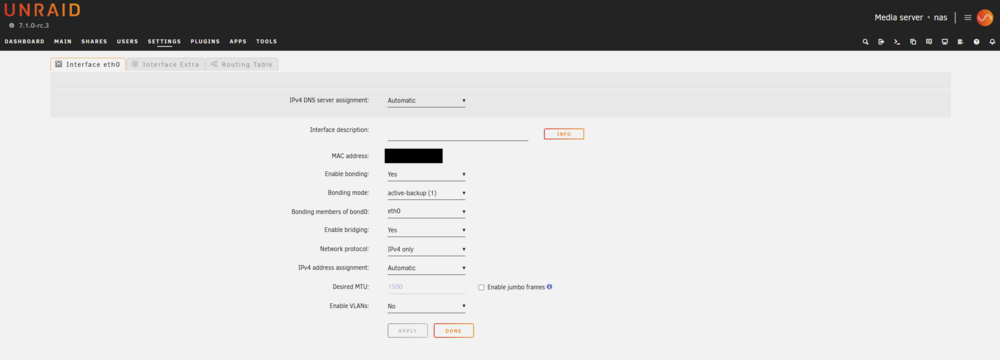The width and height of the screenshot is (1000, 360).
Task: Open the Tools menu item
Action: tap(267, 41)
